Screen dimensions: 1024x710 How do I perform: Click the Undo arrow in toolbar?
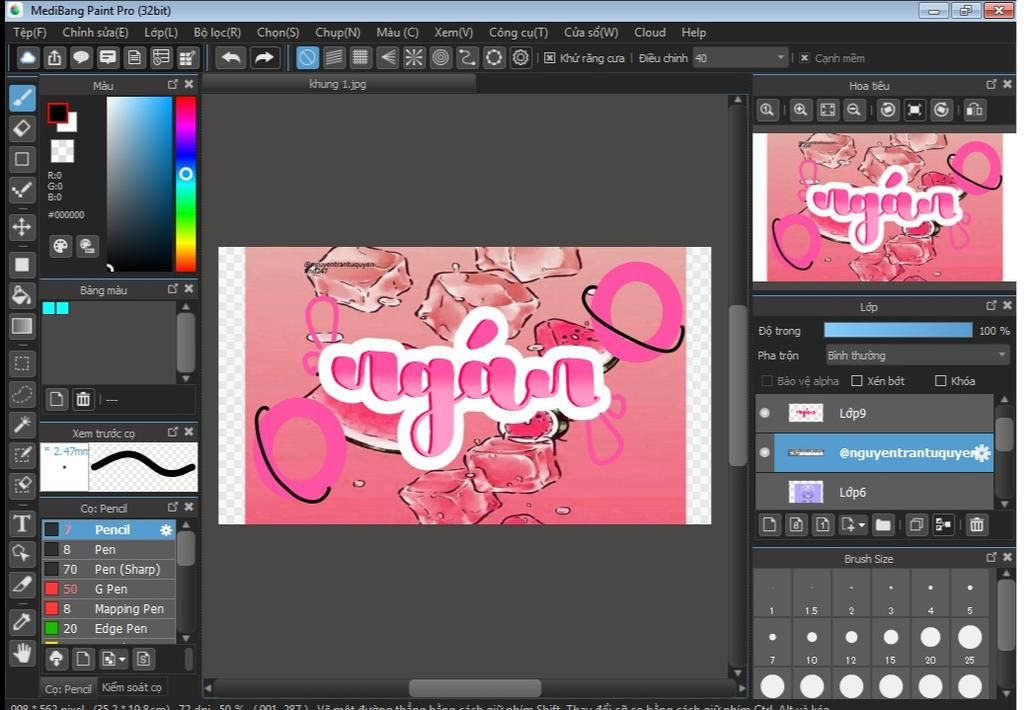point(231,57)
